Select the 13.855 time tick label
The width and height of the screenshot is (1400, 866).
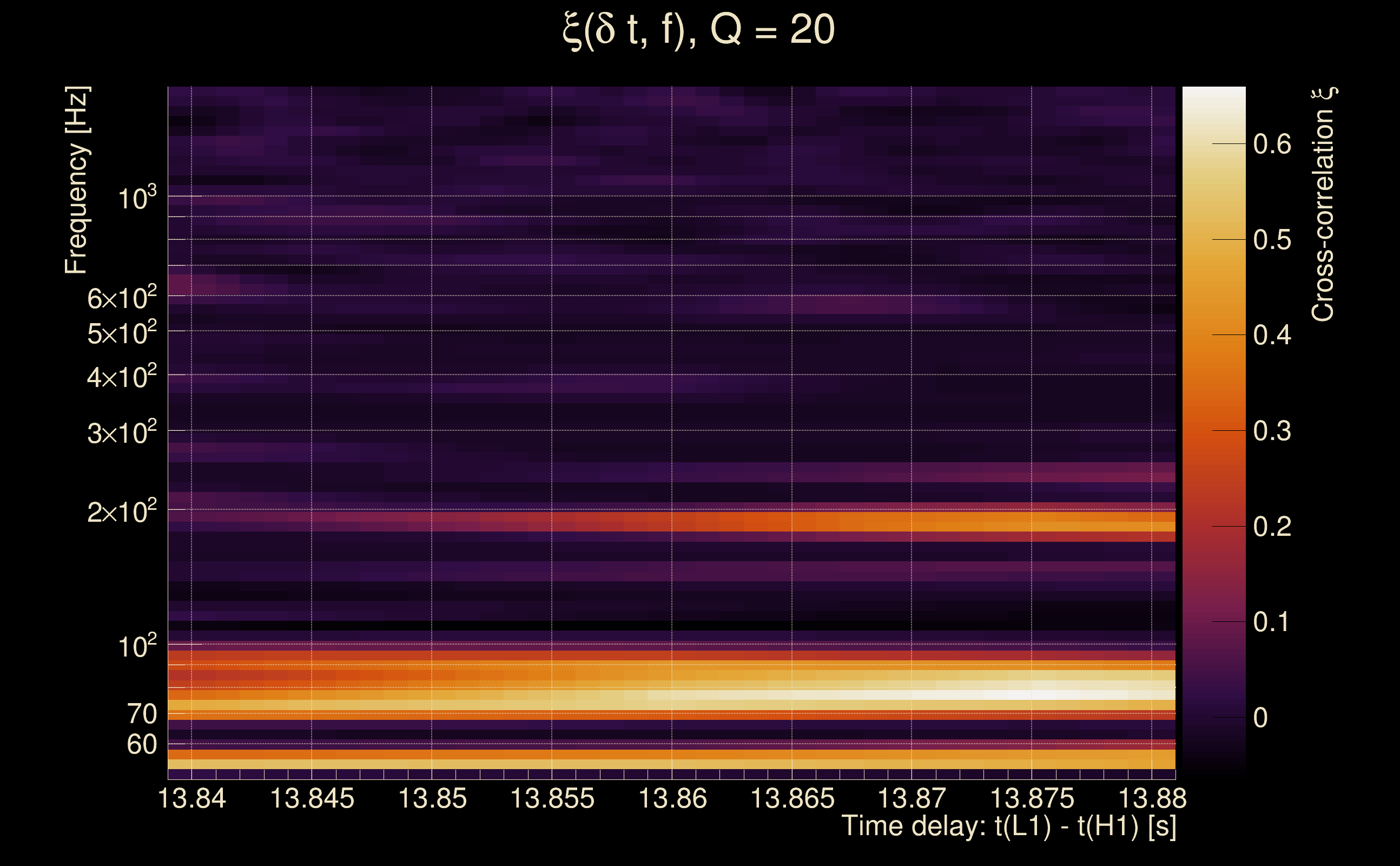(552, 798)
